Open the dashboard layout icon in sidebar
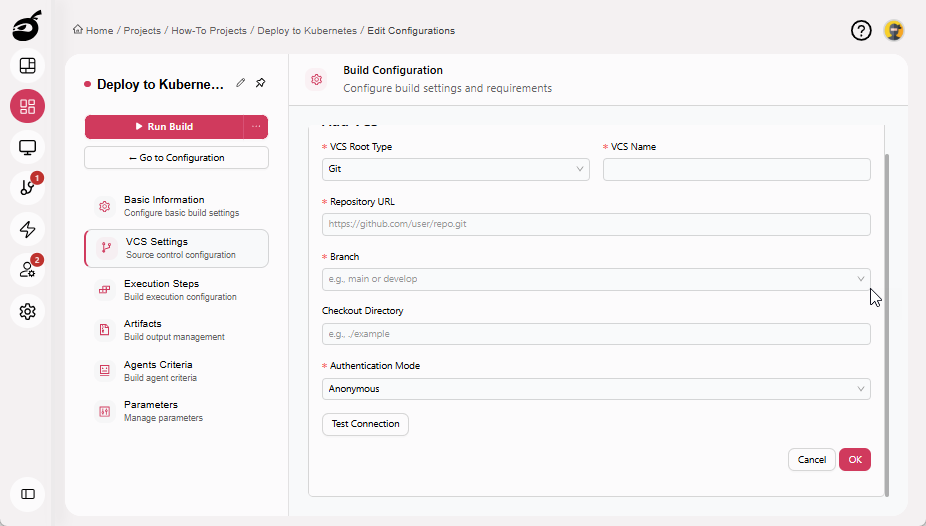 coord(27,66)
